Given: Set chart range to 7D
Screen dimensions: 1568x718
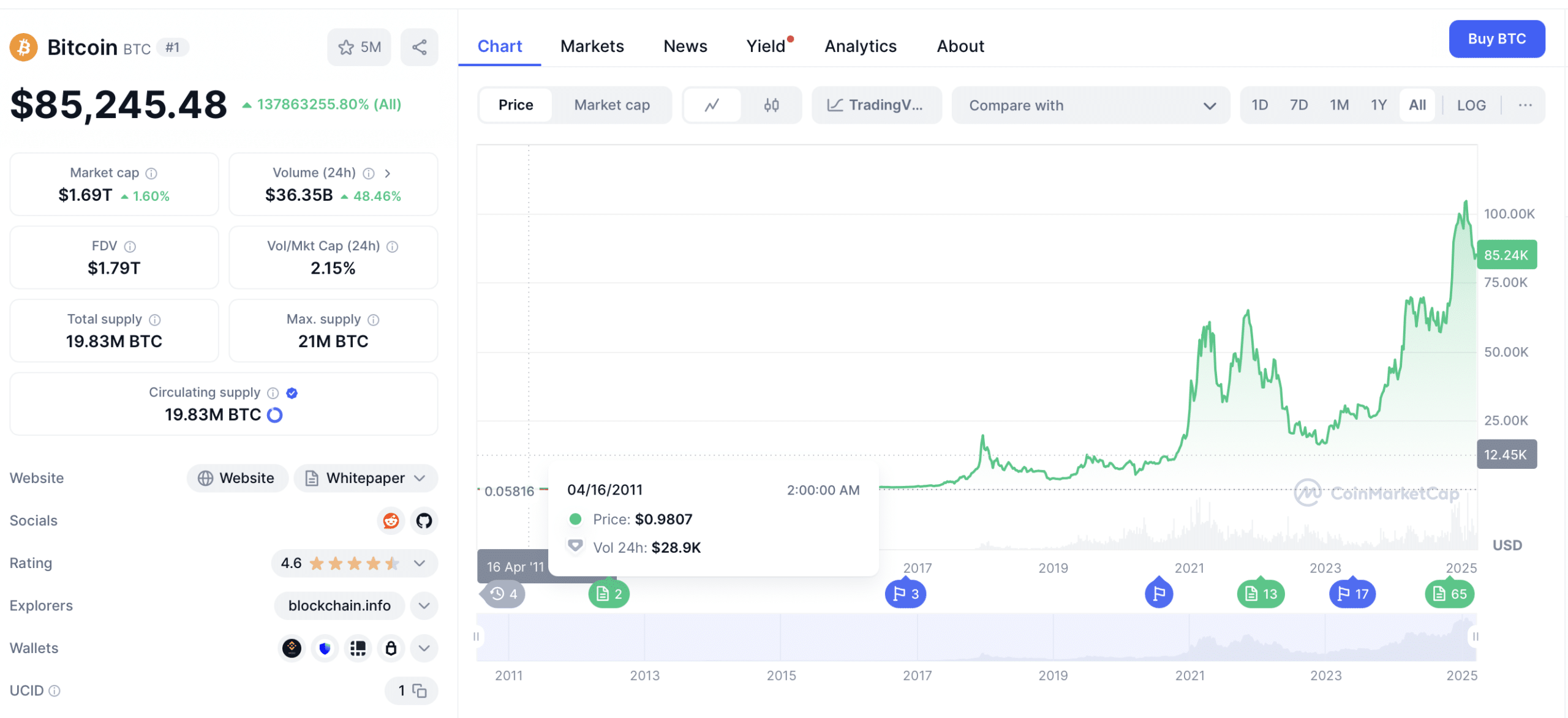Looking at the screenshot, I should tap(1298, 105).
